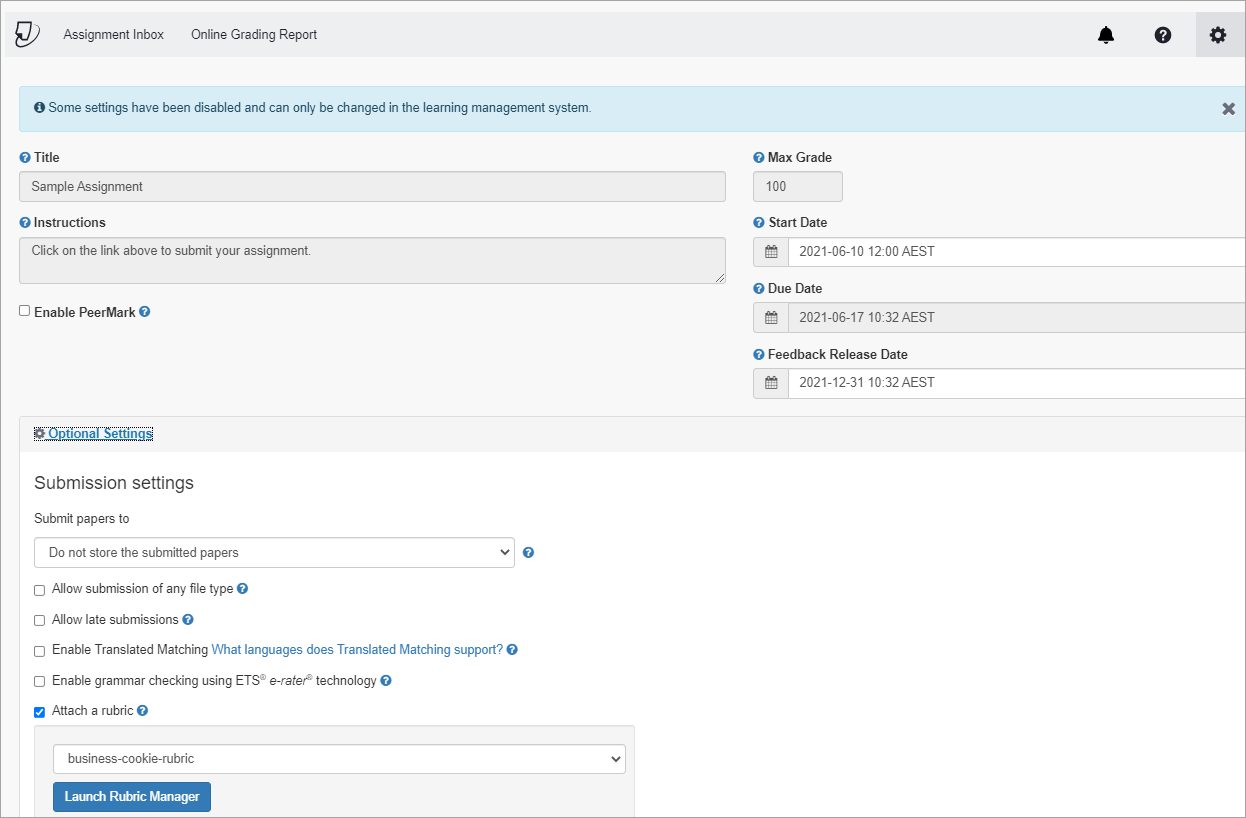Screen dimensions: 1246x818
Task: Click help icon after Allow late submissions
Action: [188, 620]
